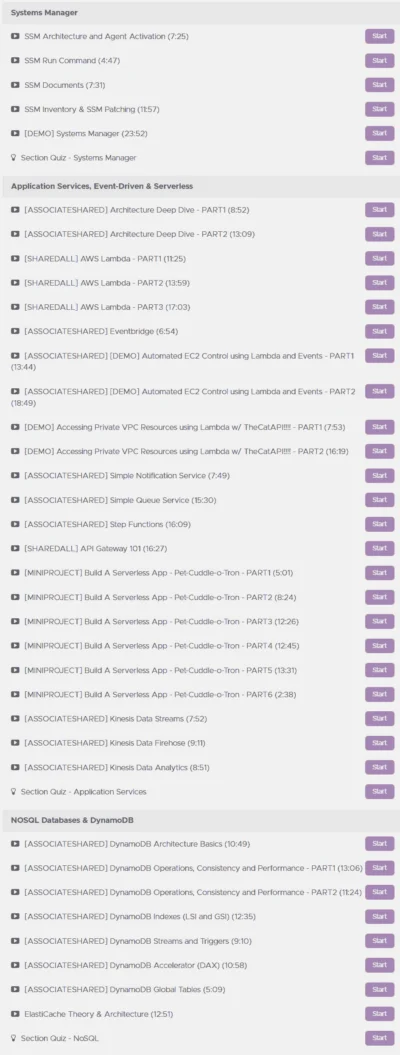The height and width of the screenshot is (1055, 400).
Task: Start SSM Architecture and Agent Activation lesson
Action: coord(379,36)
